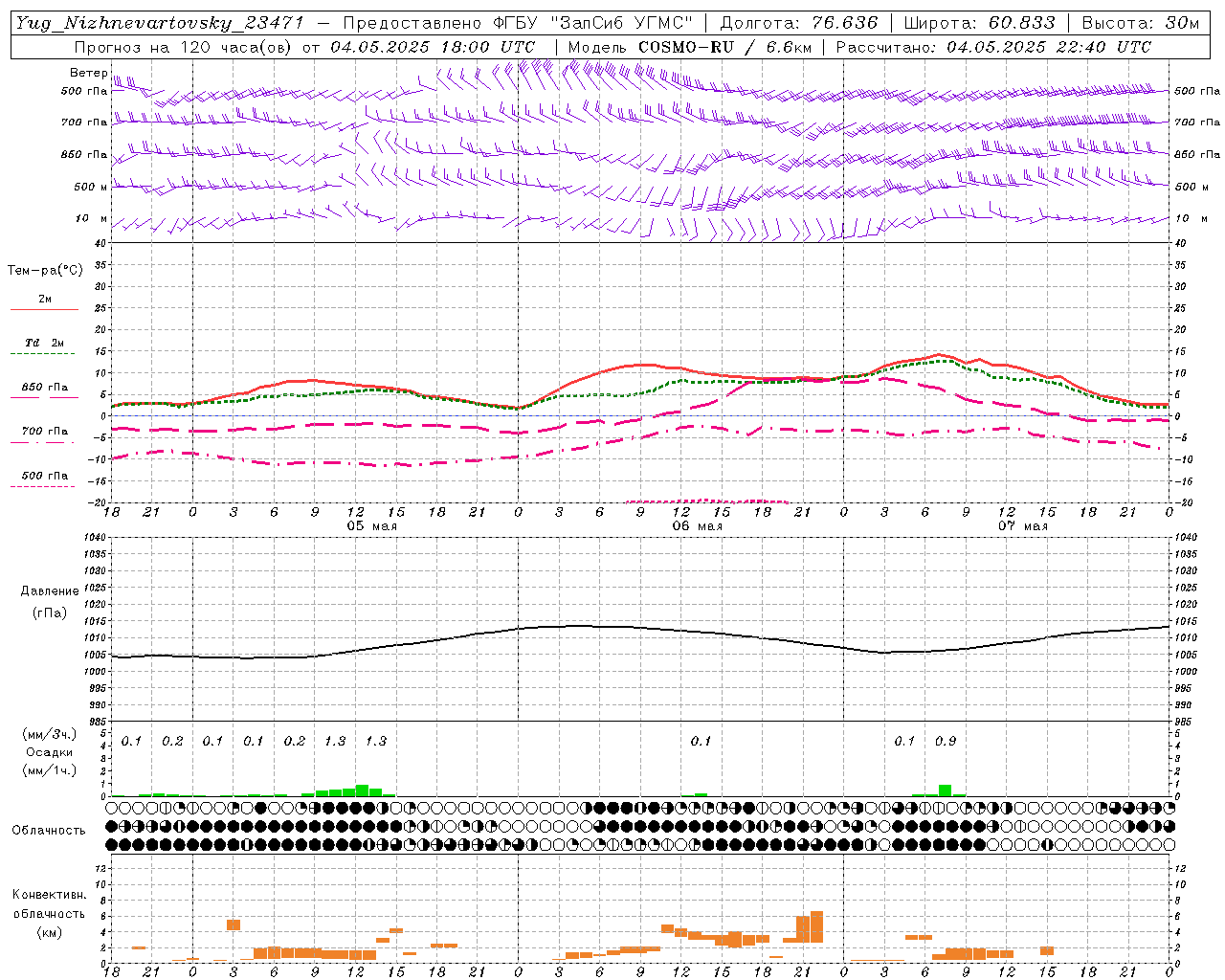
Task: Click the forecast start time 04.05.2025 18:00 UTC
Action: coord(433,47)
